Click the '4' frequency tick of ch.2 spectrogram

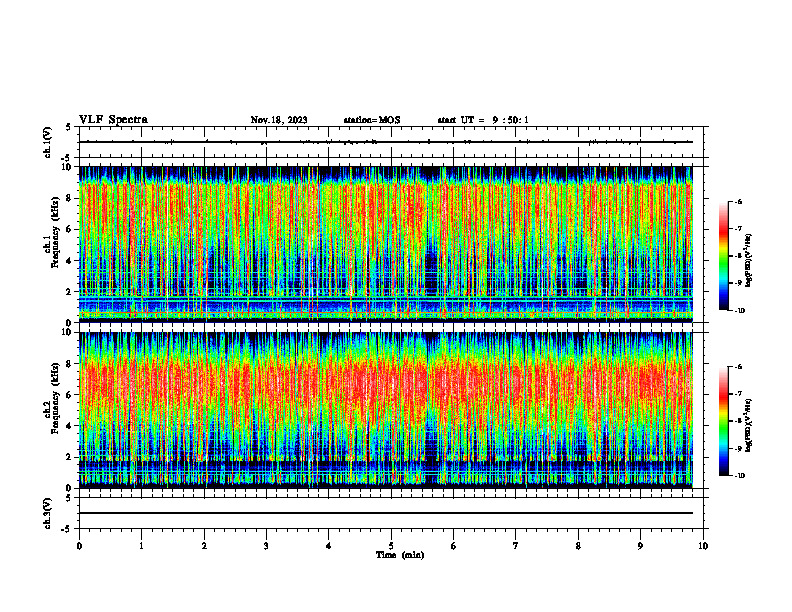[70, 426]
